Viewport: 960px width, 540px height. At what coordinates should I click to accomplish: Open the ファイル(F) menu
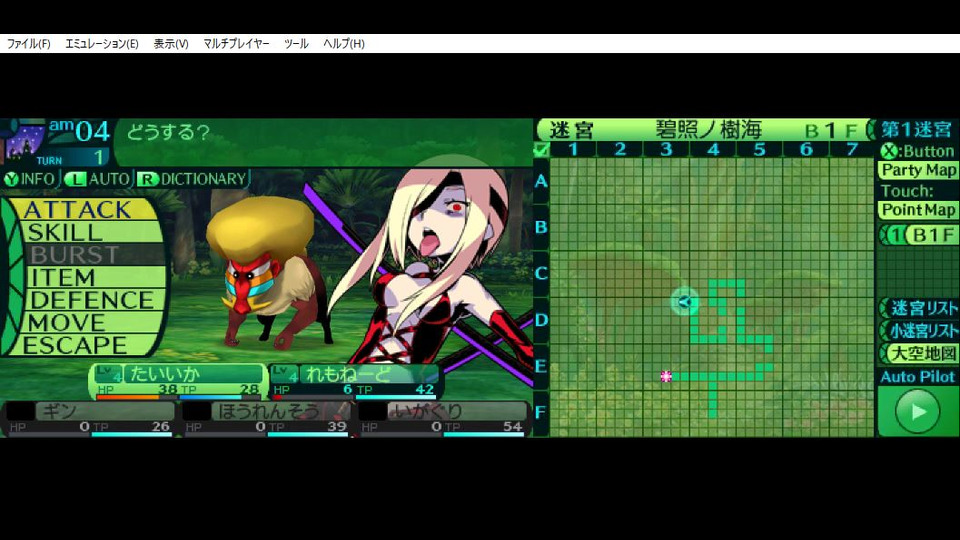click(x=28, y=43)
